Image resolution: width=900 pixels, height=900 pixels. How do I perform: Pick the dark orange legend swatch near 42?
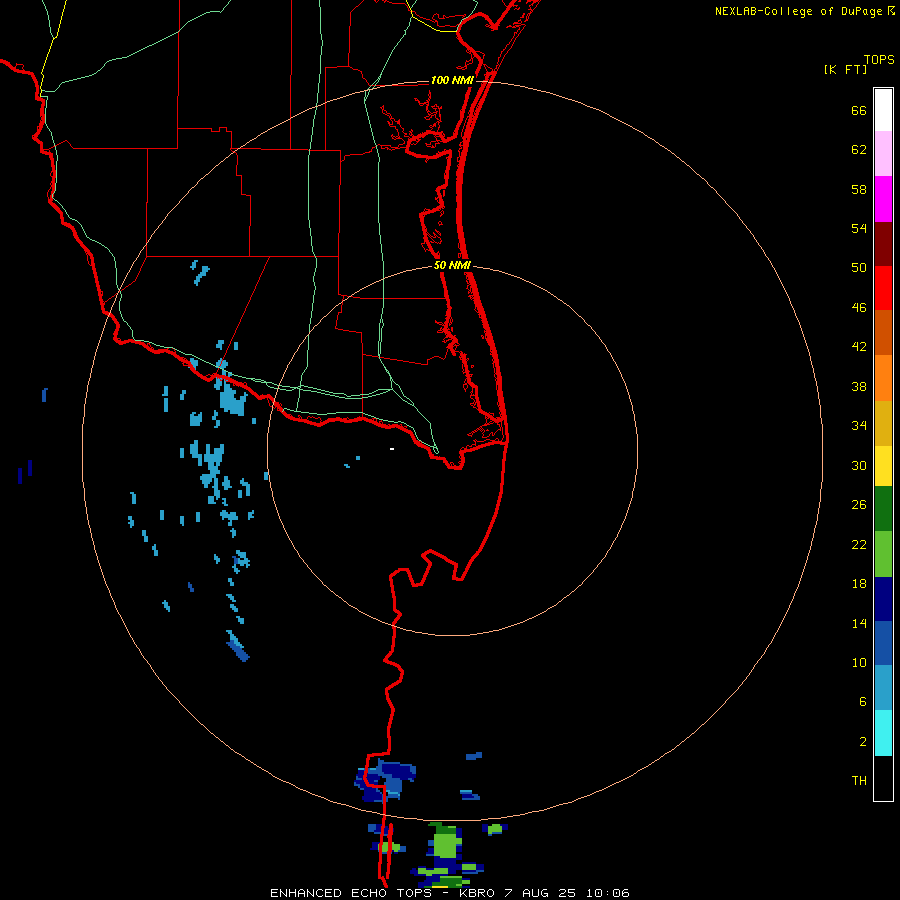click(x=883, y=333)
